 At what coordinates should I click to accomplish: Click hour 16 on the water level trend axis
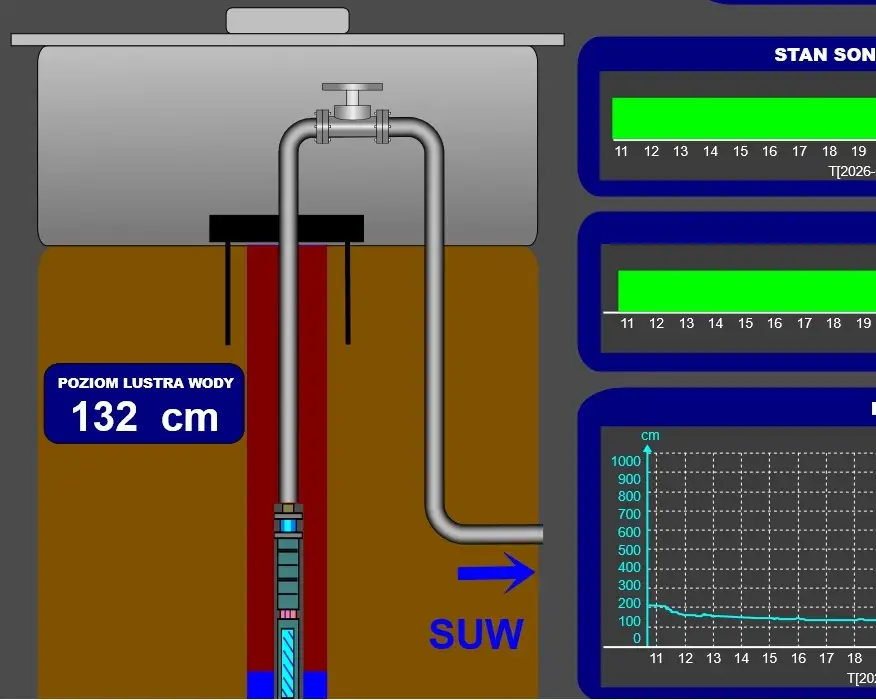point(798,659)
